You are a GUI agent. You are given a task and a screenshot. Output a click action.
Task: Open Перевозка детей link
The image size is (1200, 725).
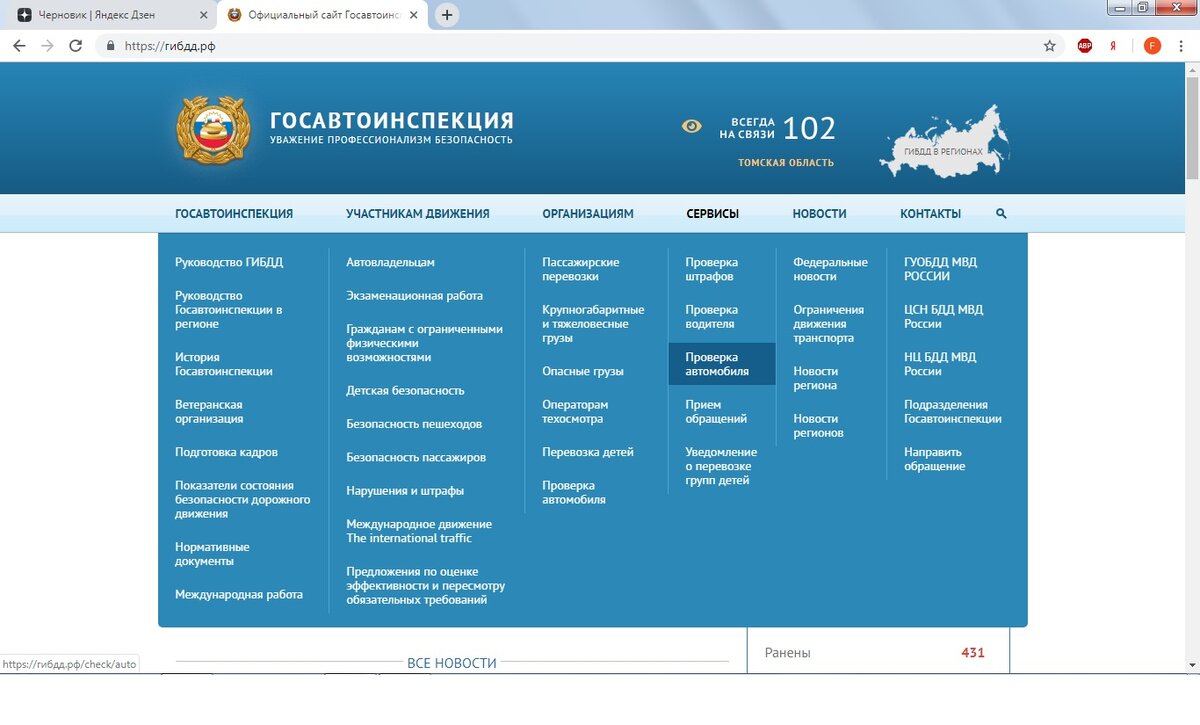pos(588,452)
